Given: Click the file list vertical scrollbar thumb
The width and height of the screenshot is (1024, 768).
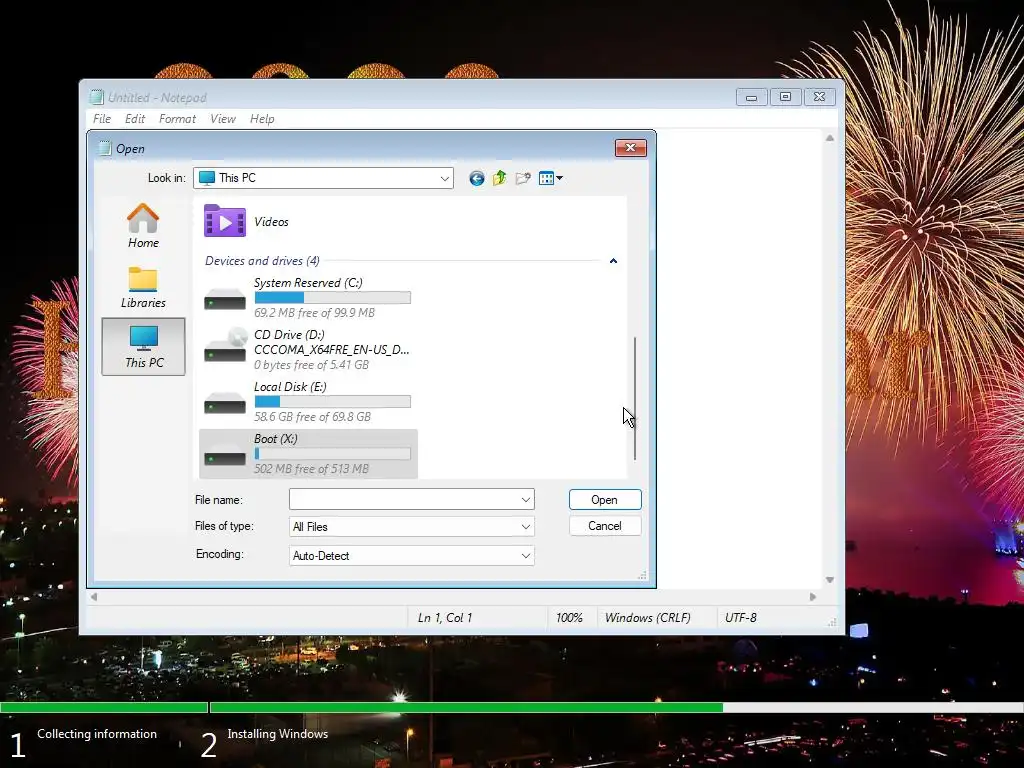Looking at the screenshot, I should pos(635,398).
